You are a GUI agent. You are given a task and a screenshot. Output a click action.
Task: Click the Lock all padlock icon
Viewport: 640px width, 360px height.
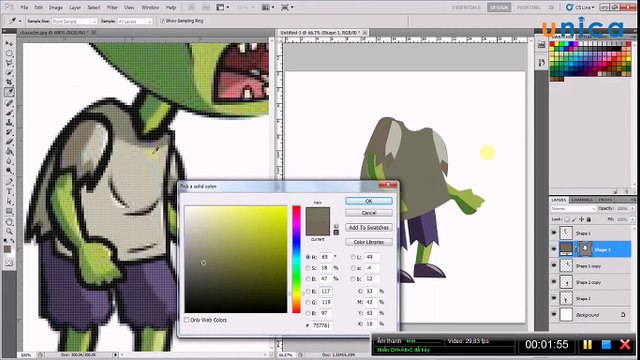pos(589,219)
